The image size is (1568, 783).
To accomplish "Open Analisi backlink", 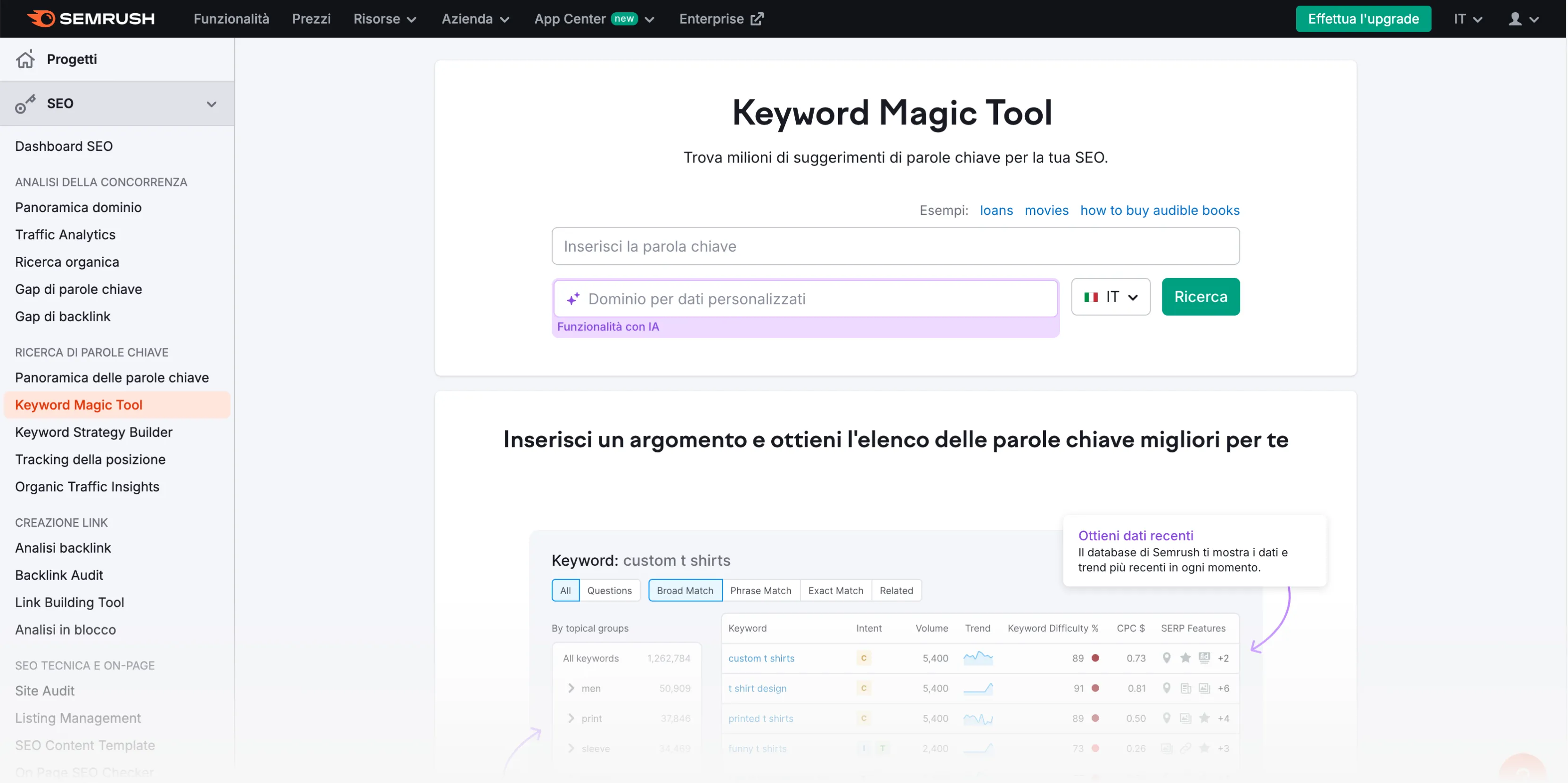I will point(63,548).
